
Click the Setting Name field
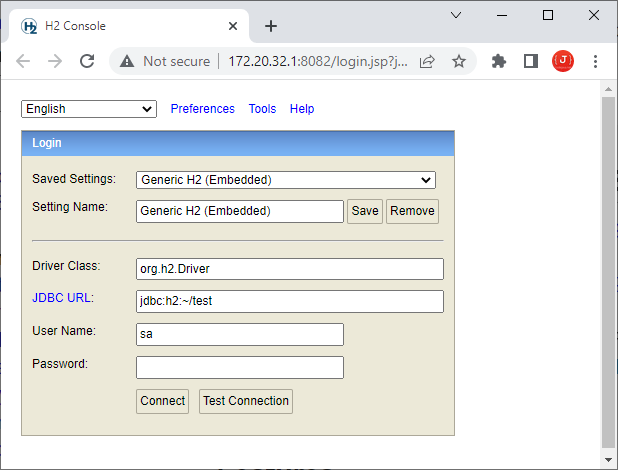(x=240, y=211)
